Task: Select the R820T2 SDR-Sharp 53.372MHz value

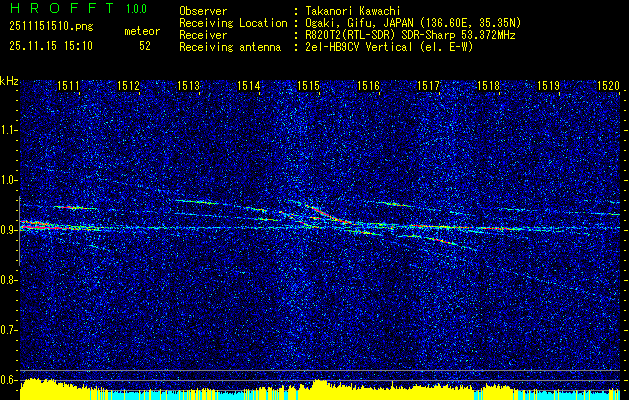Action: pos(410,35)
